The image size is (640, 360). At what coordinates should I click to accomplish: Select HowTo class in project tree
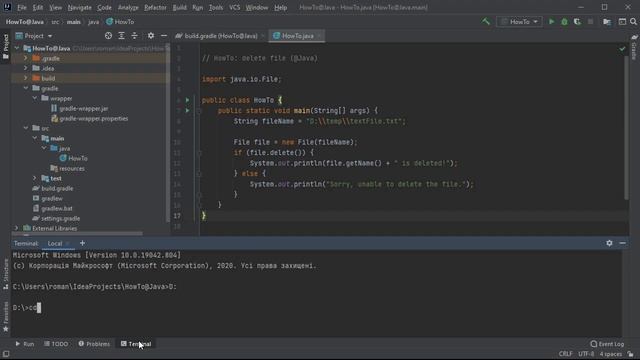78,158
